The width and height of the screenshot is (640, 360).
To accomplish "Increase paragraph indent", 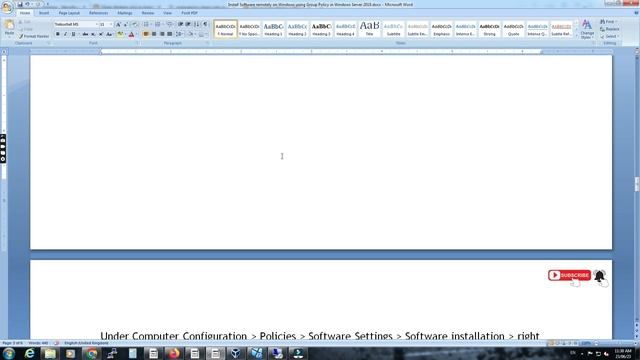I will [188, 24].
